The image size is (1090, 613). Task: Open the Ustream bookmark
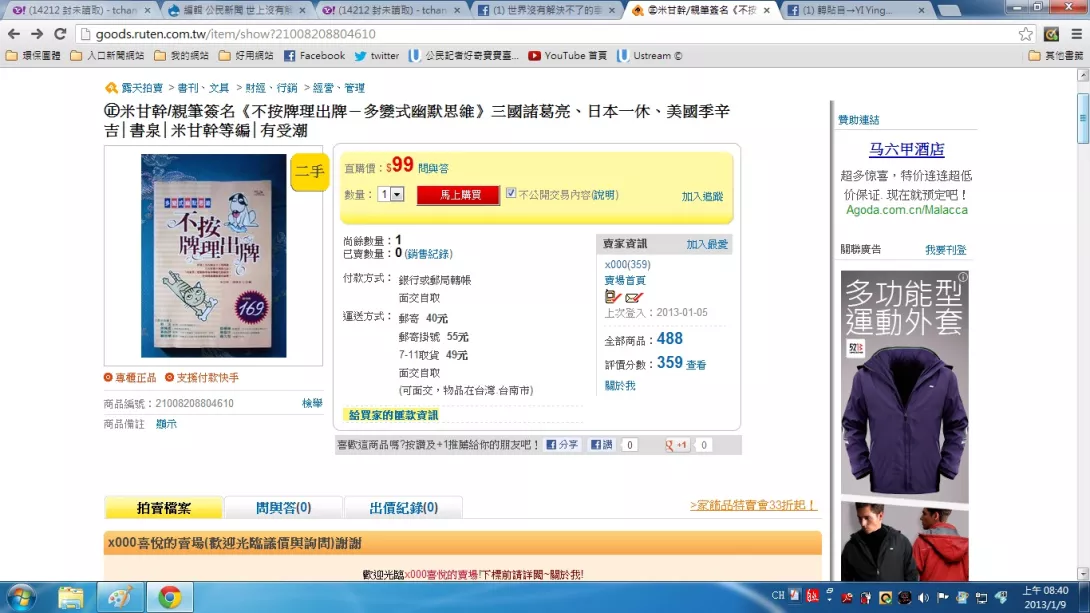tap(649, 56)
